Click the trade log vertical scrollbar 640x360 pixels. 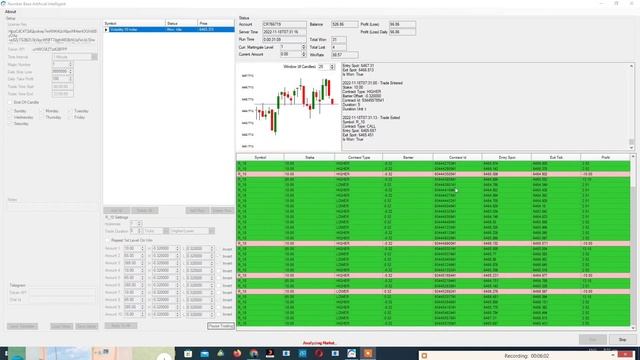[x=631, y=107]
